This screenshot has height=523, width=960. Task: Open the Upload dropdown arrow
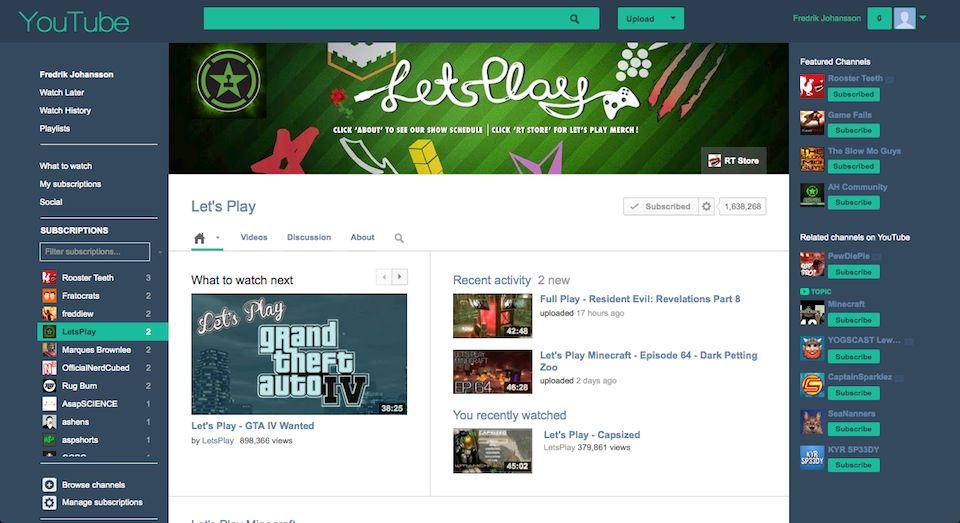(673, 18)
